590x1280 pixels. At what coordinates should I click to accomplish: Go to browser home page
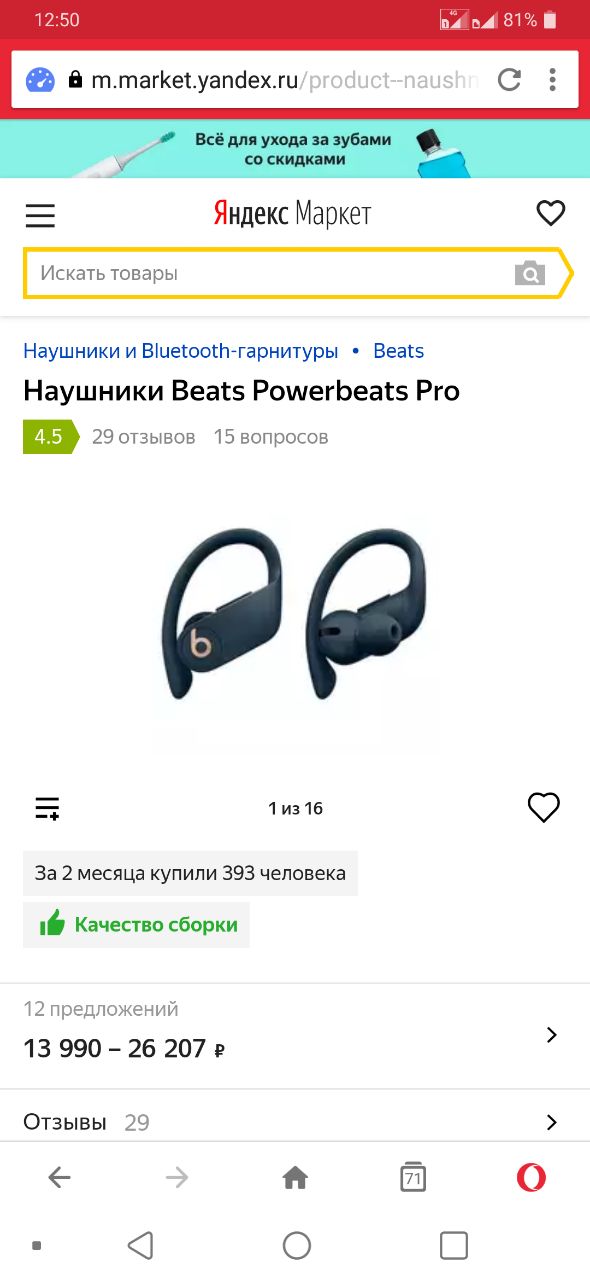tap(295, 1178)
